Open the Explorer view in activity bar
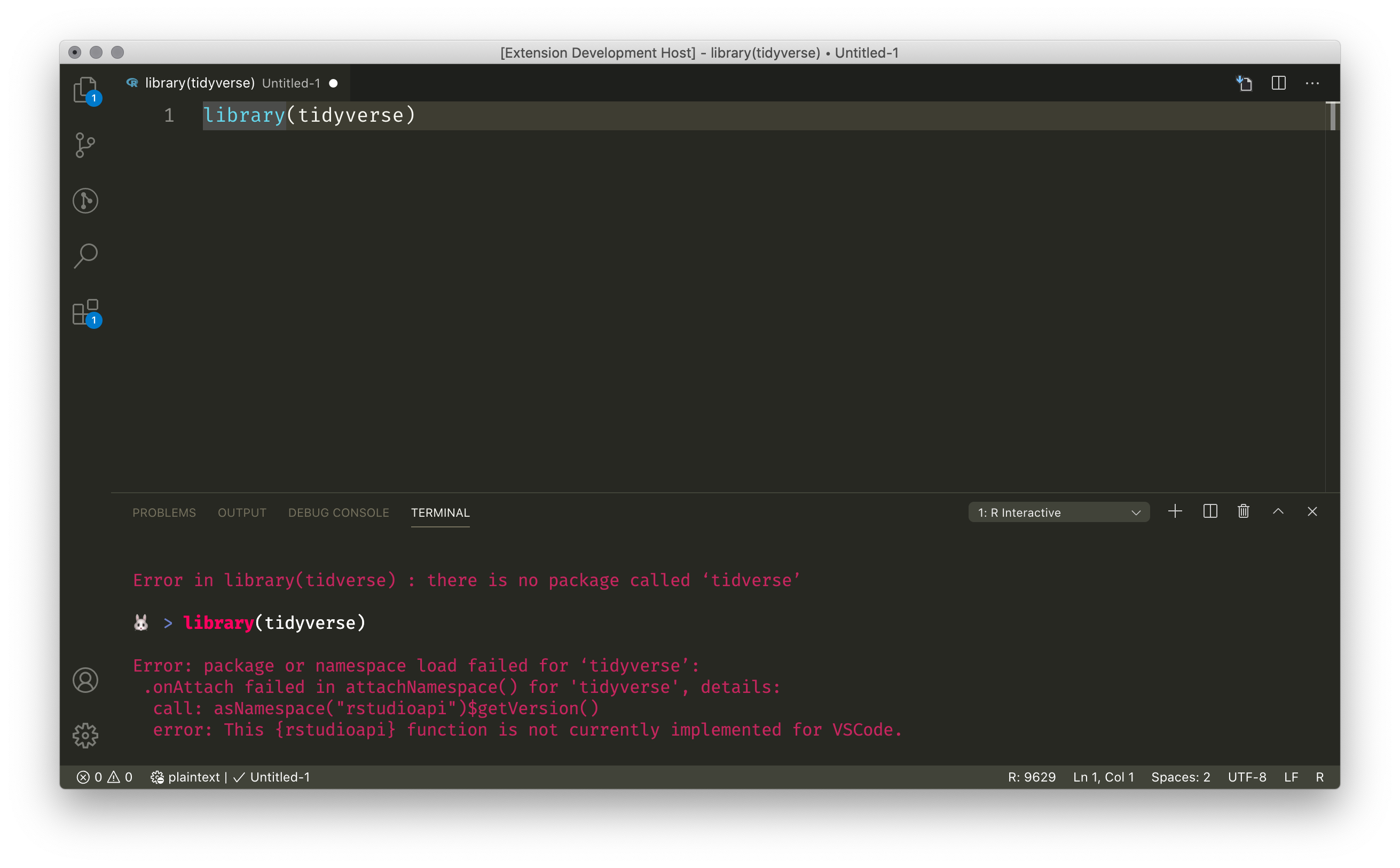Image resolution: width=1400 pixels, height=868 pixels. pos(85,90)
